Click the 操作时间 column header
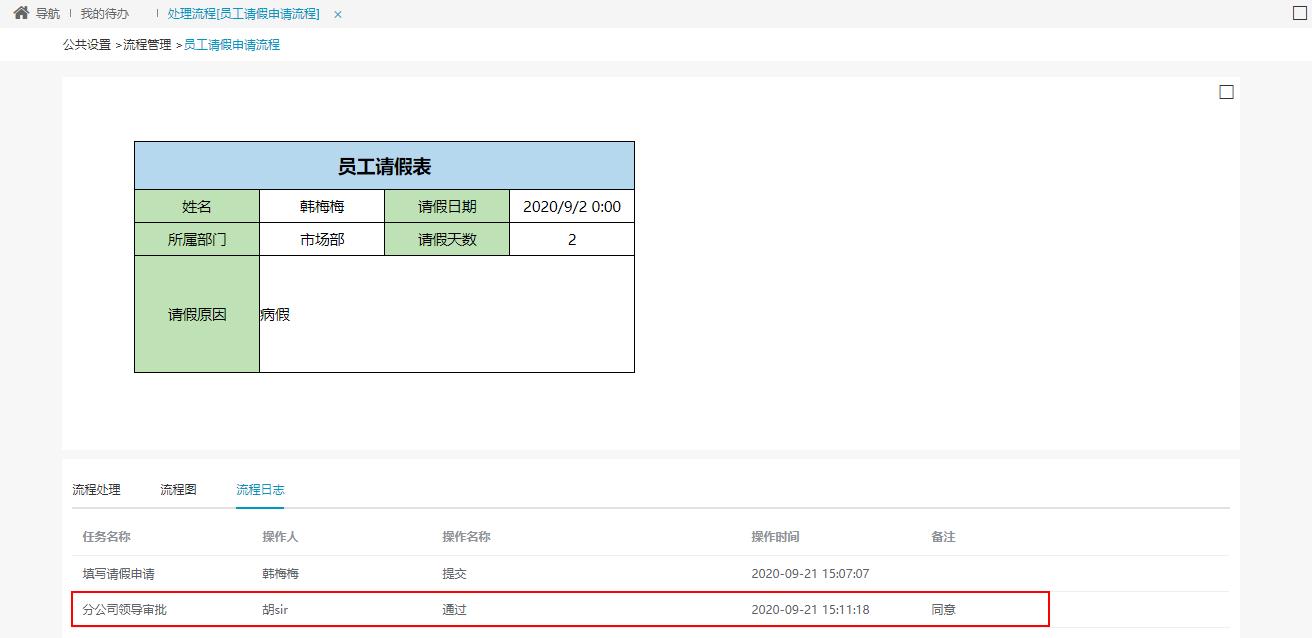 point(776,536)
